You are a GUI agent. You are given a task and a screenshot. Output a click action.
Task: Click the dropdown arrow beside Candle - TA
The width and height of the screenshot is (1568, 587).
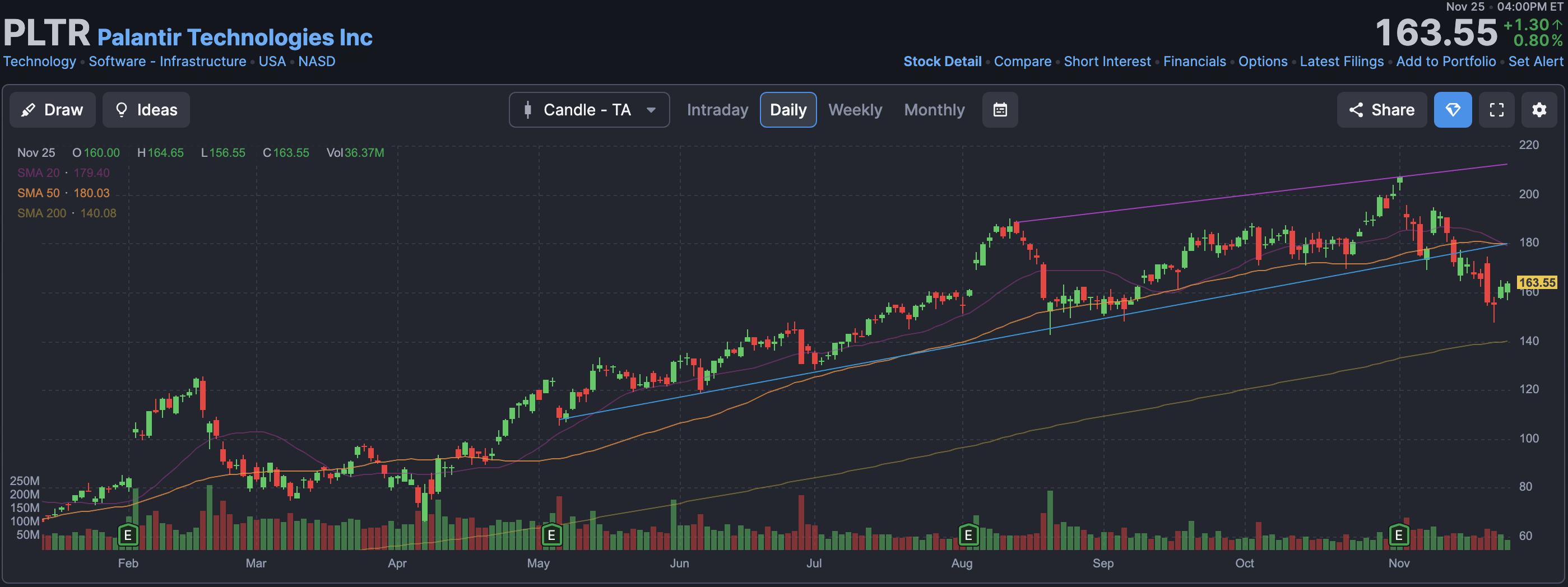(651, 110)
